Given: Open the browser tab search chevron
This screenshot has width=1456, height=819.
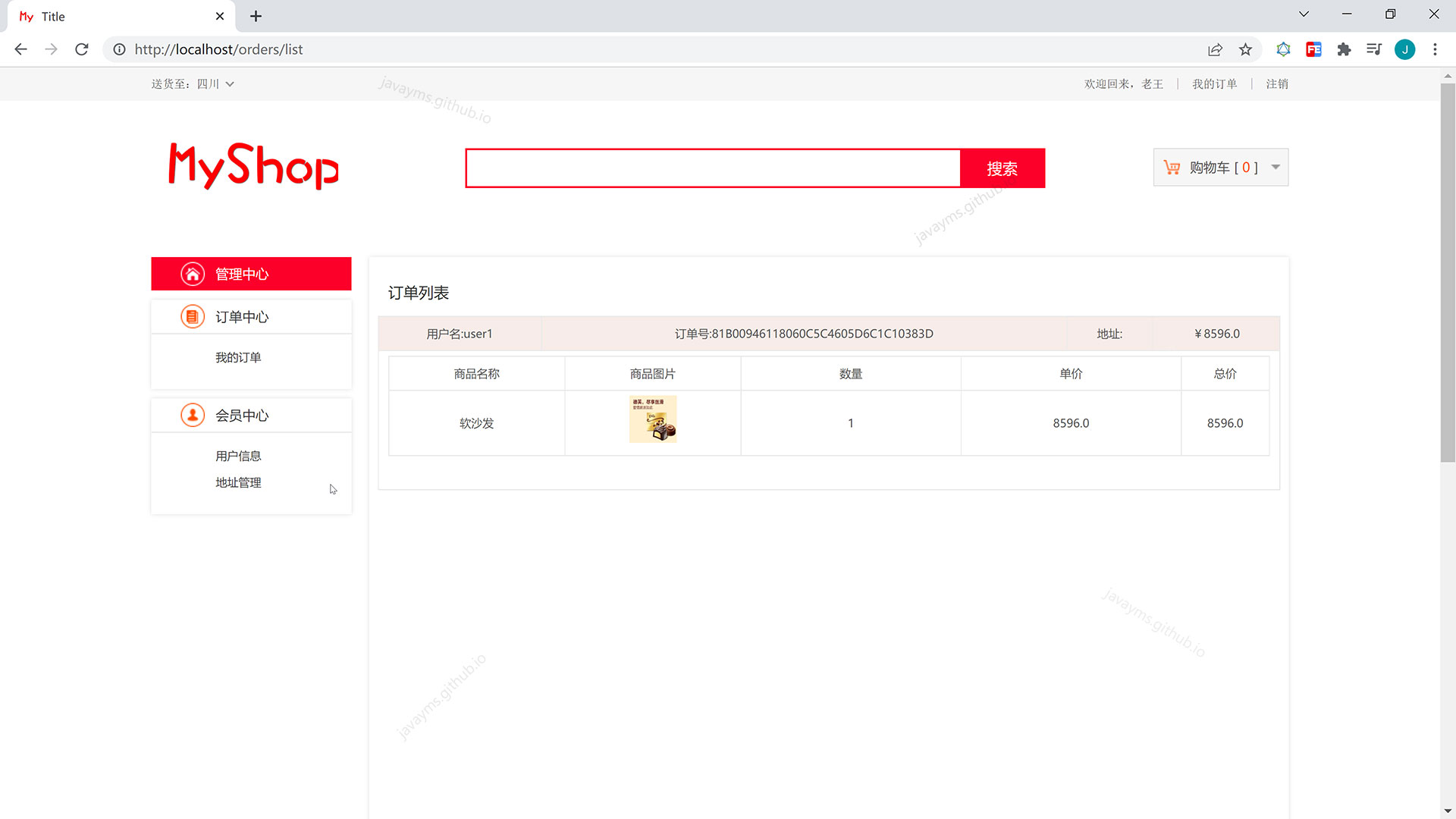Looking at the screenshot, I should coord(1304,14).
